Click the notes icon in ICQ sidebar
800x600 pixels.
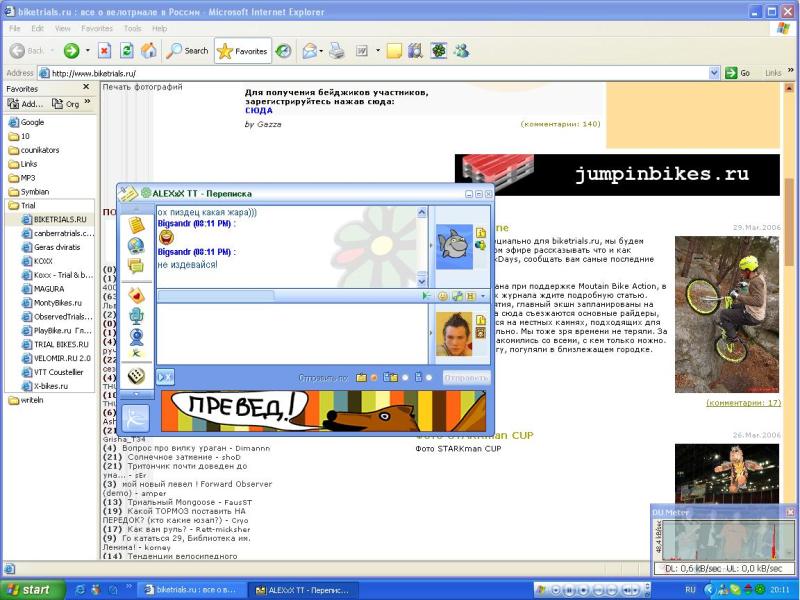(135, 224)
